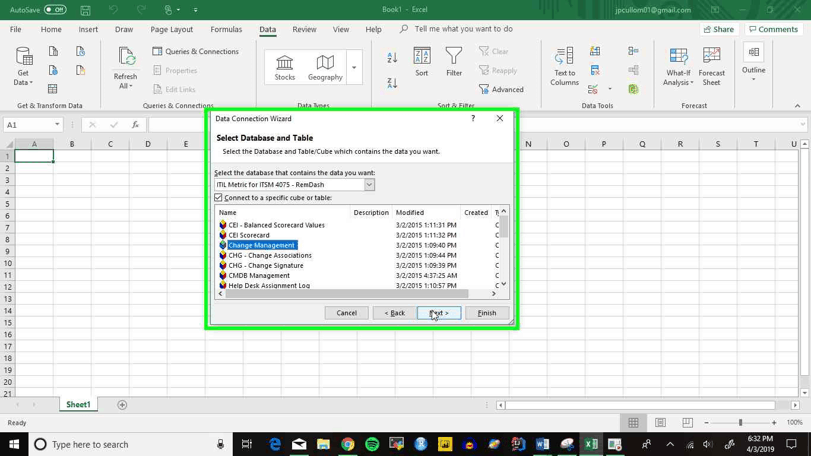
Task: Open Manage Data Model icon
Action: click(633, 89)
